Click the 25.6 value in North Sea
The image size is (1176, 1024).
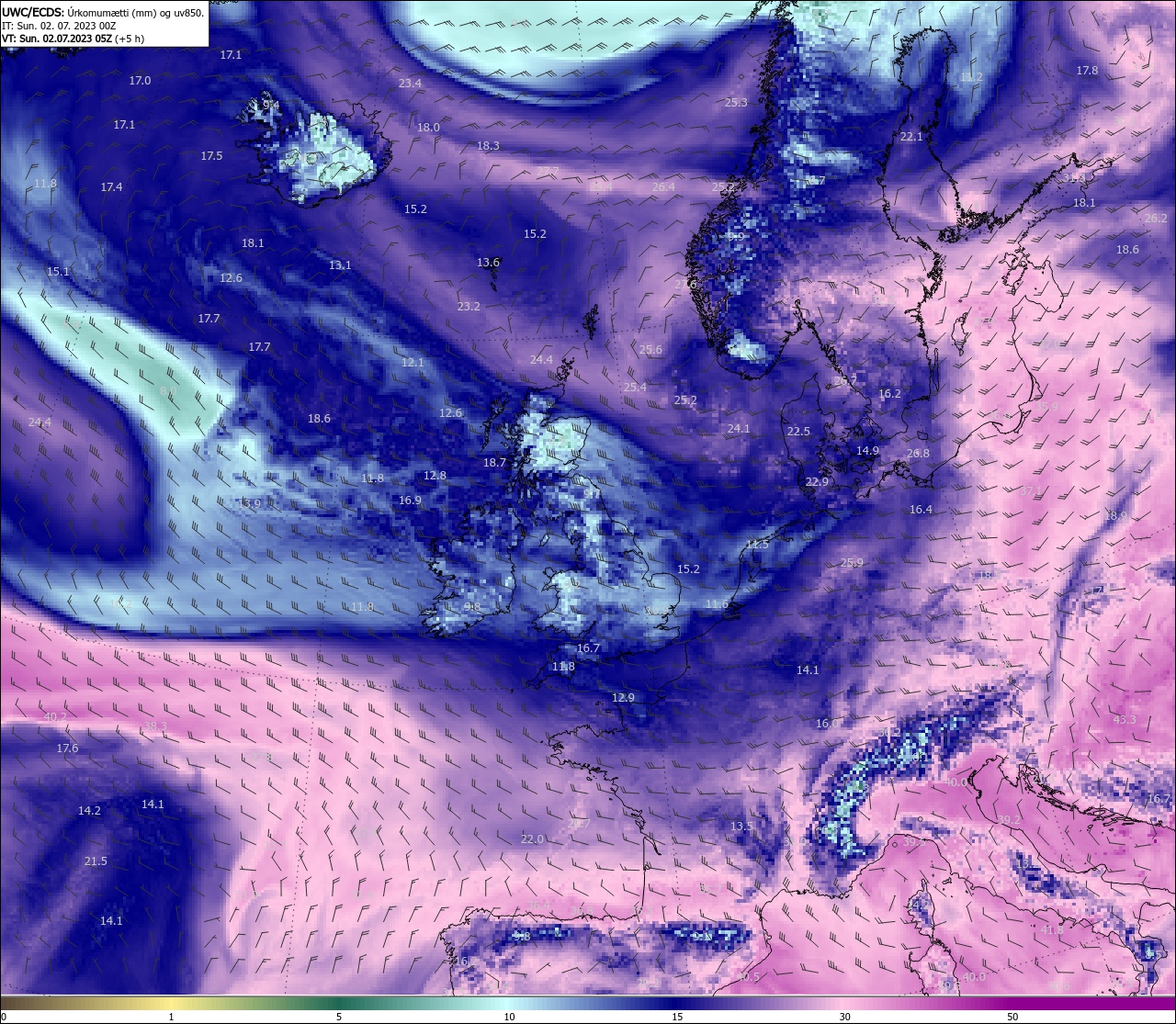coord(650,350)
